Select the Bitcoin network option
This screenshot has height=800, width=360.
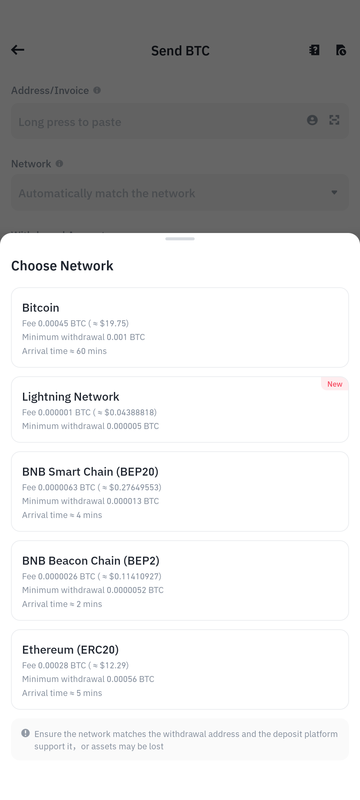point(180,328)
